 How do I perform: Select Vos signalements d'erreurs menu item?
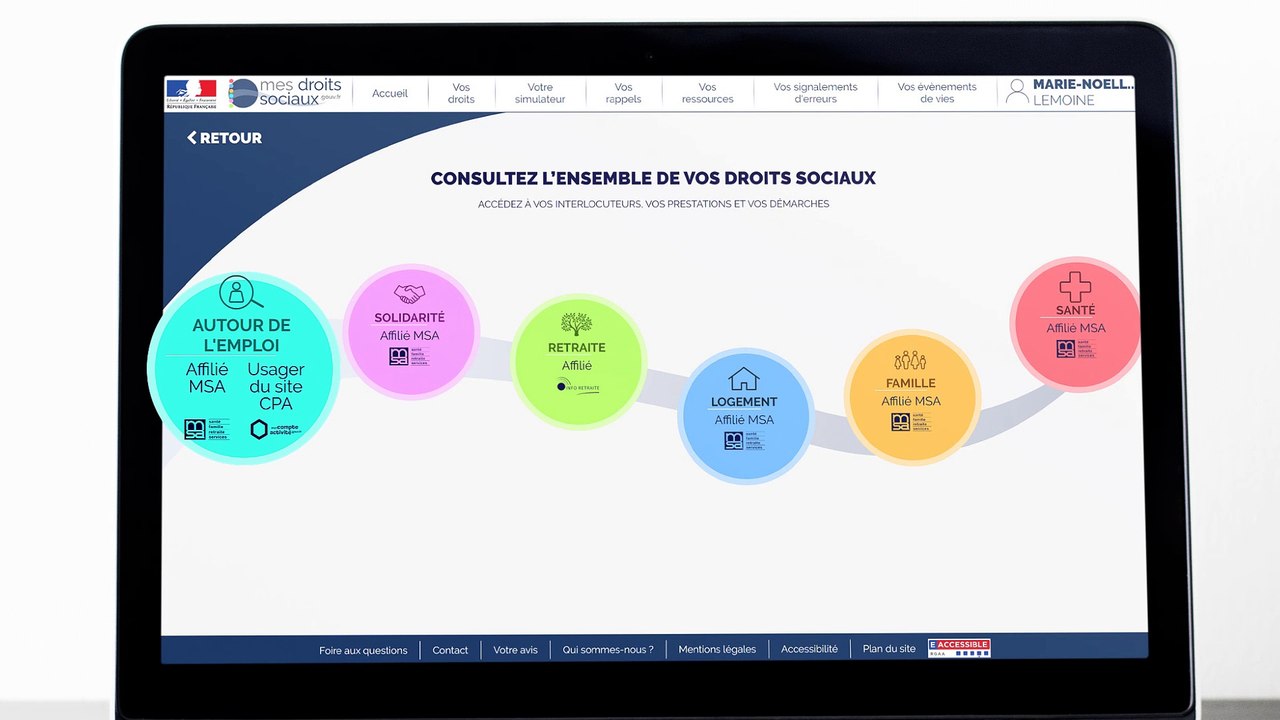click(x=816, y=93)
